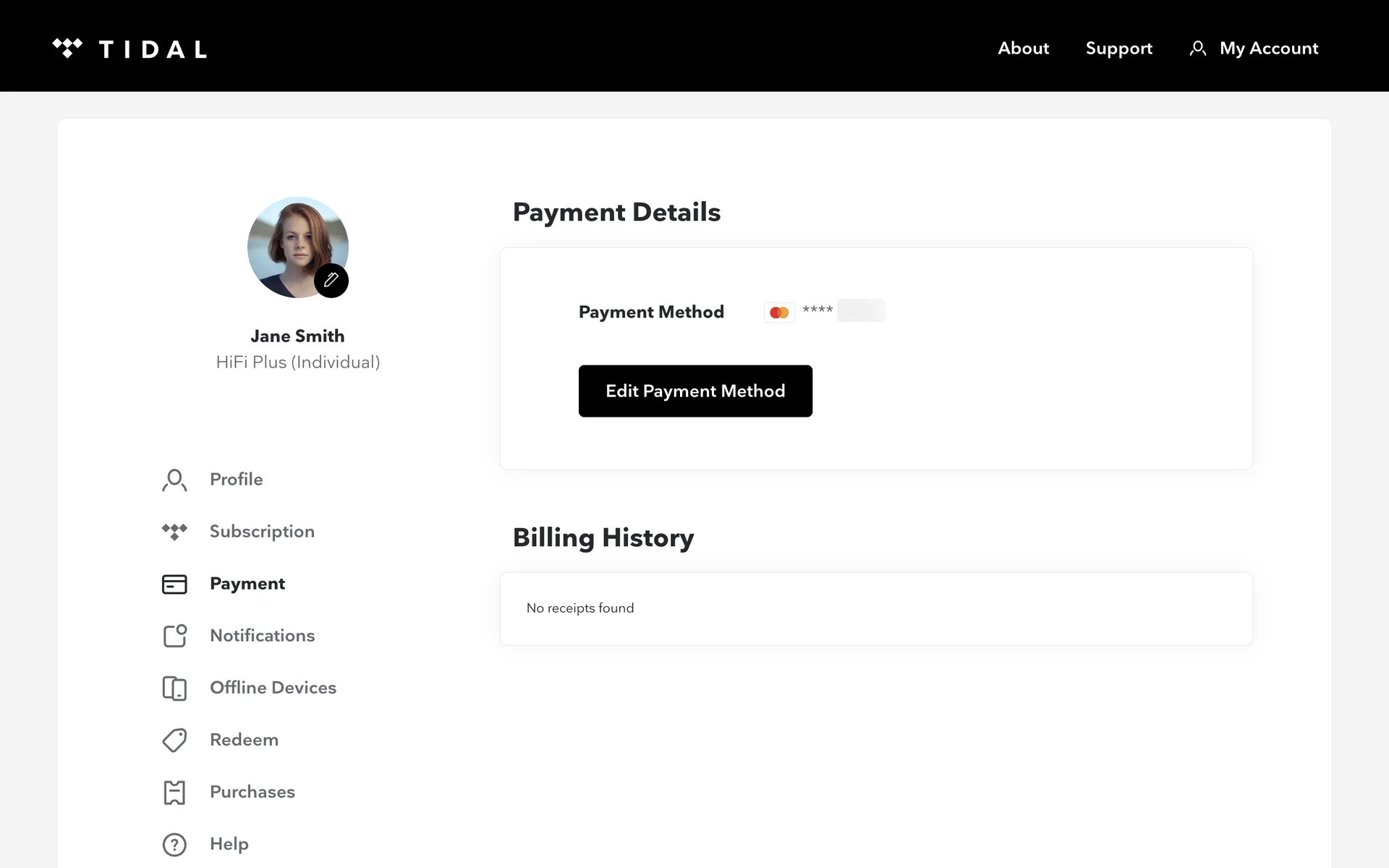Image resolution: width=1389 pixels, height=868 pixels.
Task: Click the Offline Devices icon
Action: tap(174, 688)
